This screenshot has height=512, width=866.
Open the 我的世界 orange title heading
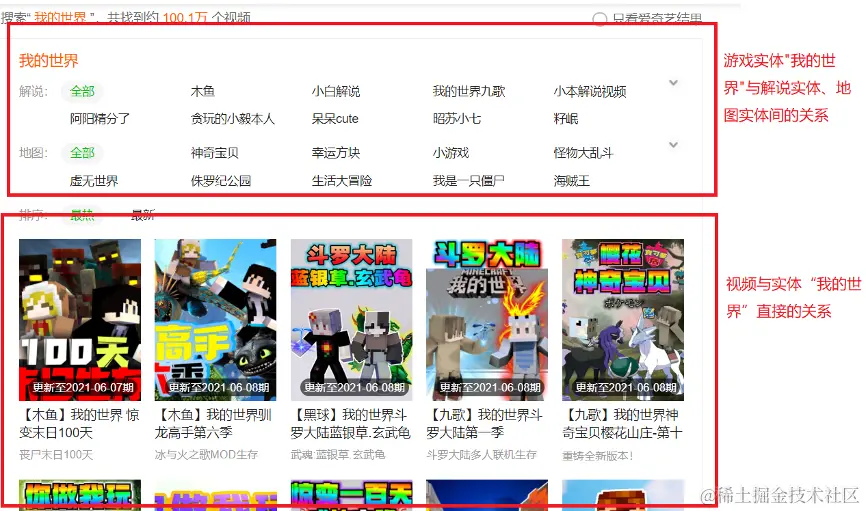(x=49, y=60)
